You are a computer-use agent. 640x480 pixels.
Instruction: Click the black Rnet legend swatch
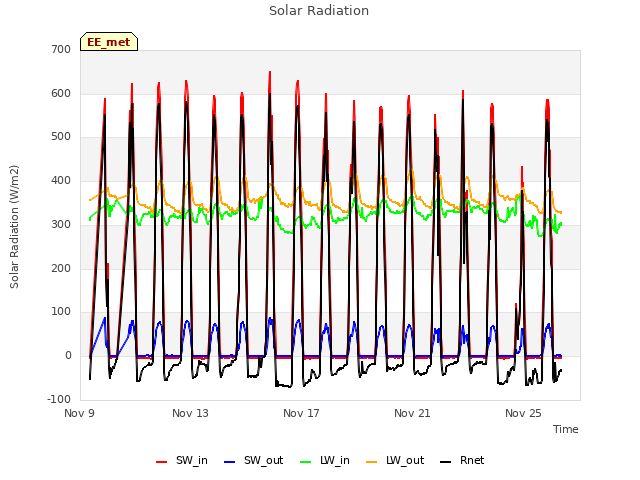point(446,462)
